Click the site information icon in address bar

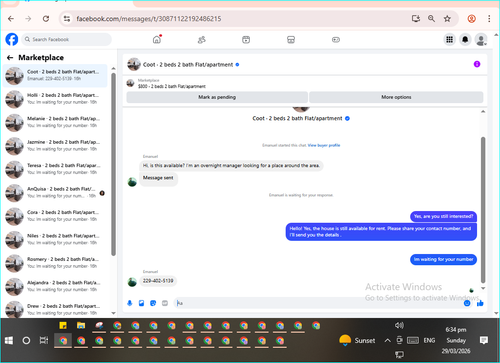[x=67, y=19]
